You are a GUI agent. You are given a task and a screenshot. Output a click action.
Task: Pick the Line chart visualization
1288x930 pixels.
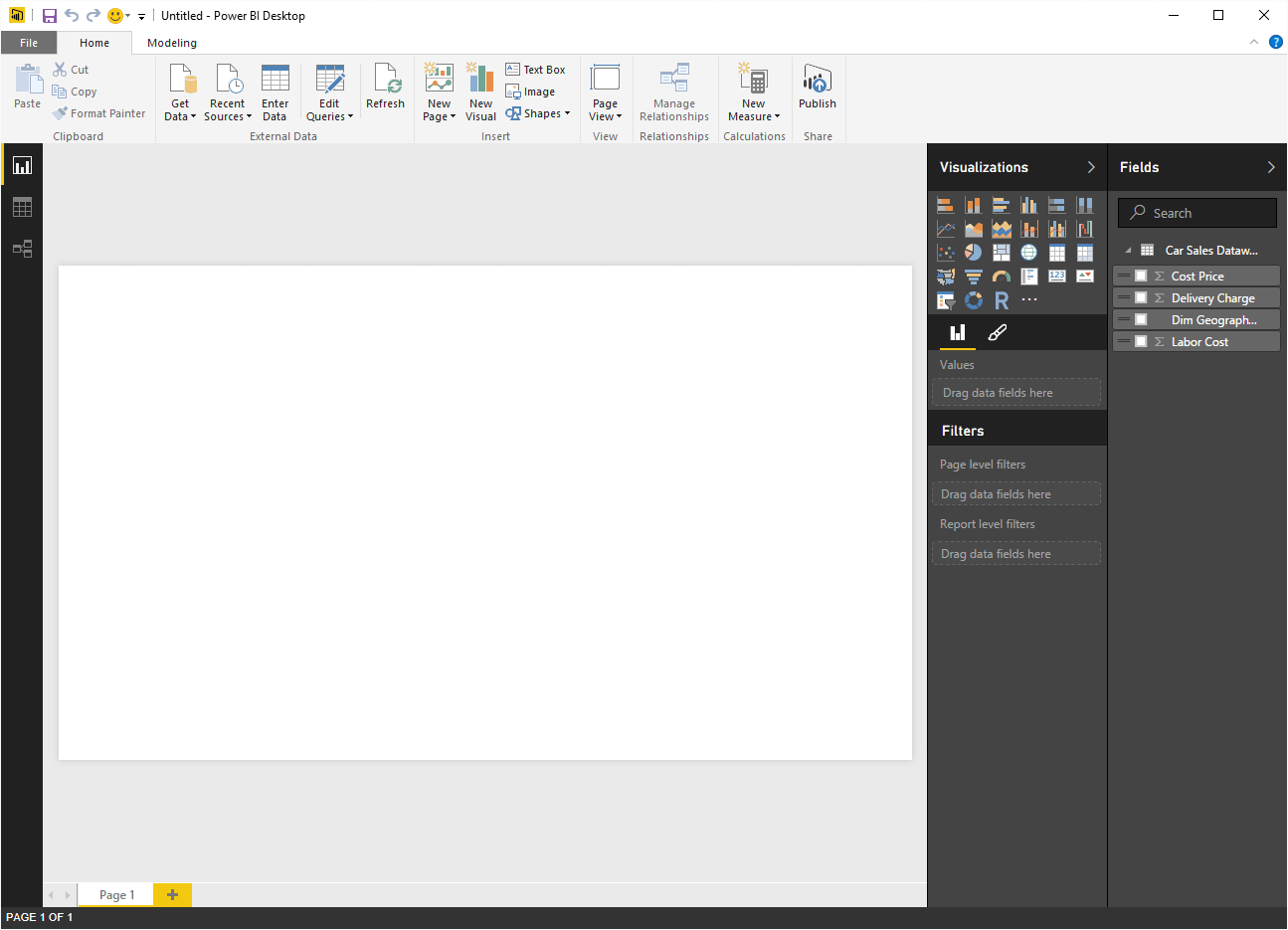[x=946, y=229]
